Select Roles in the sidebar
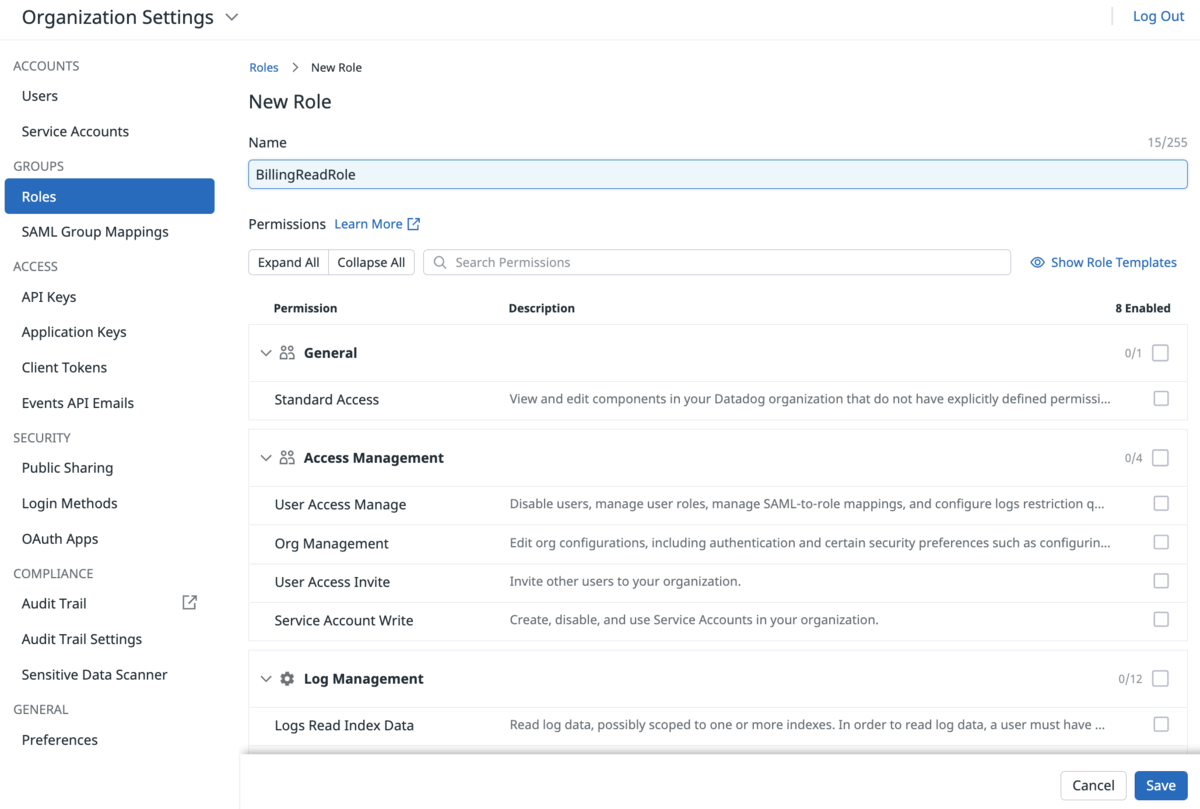1200x809 pixels. (x=110, y=196)
